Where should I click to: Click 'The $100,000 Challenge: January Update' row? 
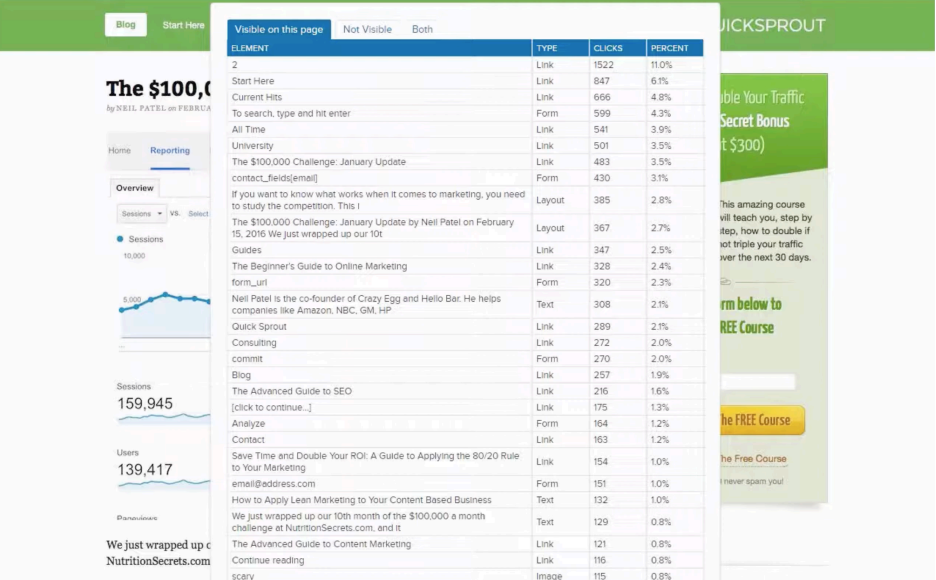coord(465,161)
